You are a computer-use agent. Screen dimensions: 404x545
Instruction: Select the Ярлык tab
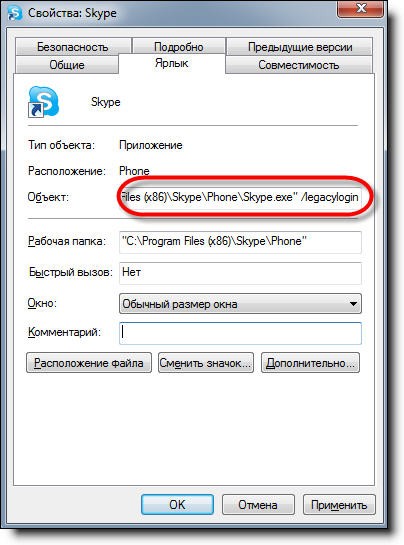pos(172,63)
